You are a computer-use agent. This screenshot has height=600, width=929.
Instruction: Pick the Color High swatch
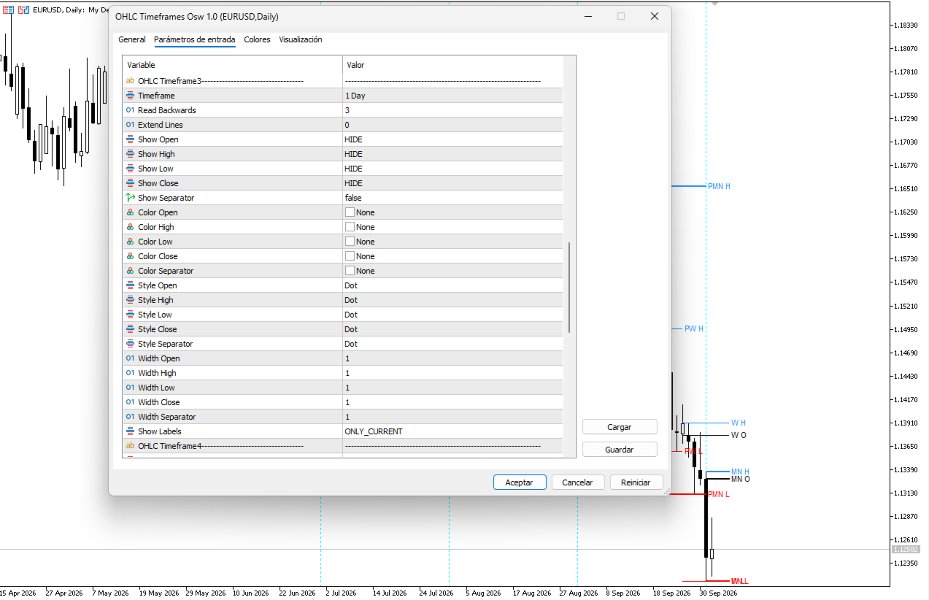tap(350, 227)
